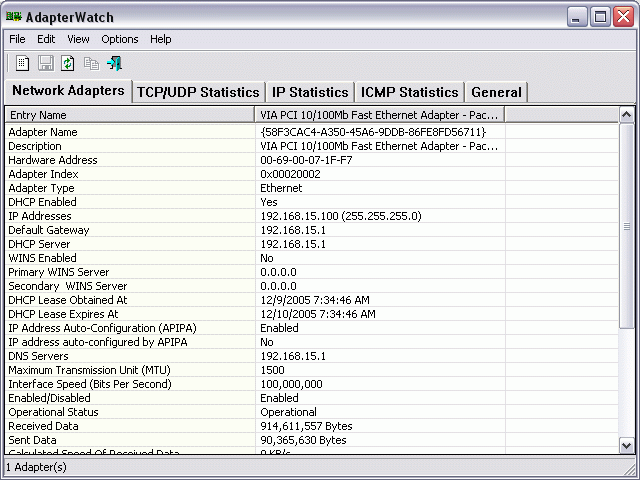Select the WINS Enabled row
Image resolution: width=640 pixels, height=480 pixels.
pos(312,258)
